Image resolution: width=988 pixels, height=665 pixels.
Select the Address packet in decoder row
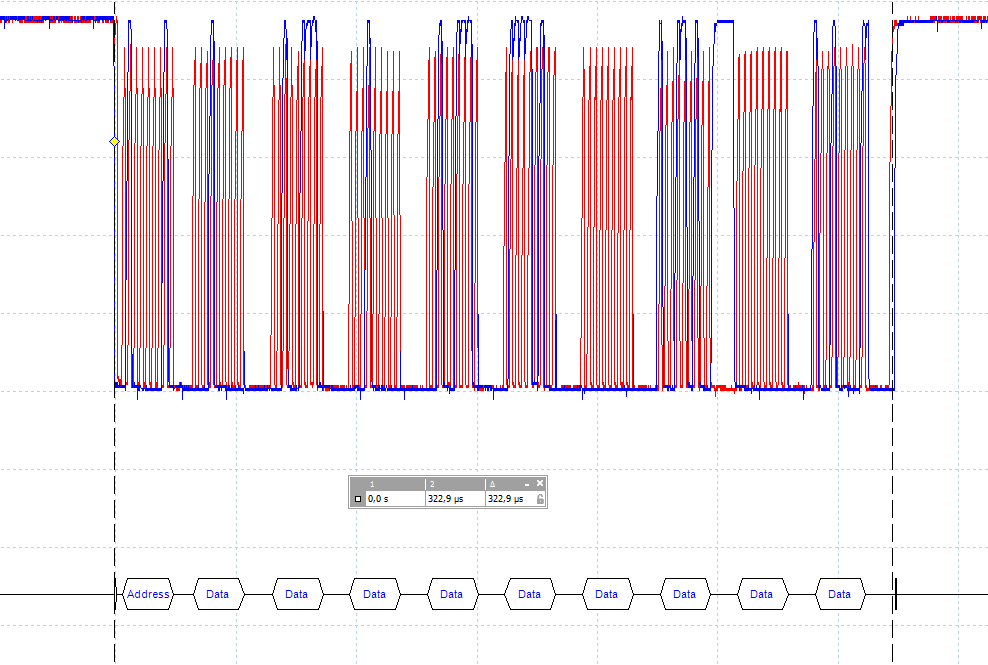pos(147,594)
